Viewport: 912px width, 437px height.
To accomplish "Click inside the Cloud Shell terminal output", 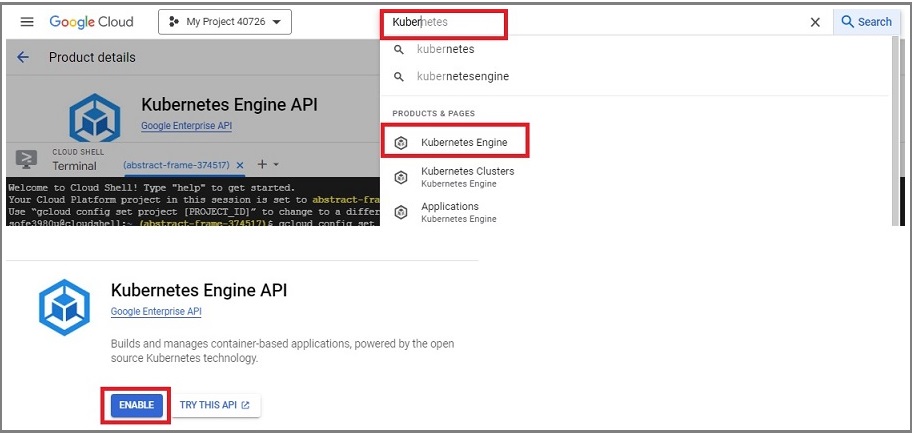I will click(193, 201).
